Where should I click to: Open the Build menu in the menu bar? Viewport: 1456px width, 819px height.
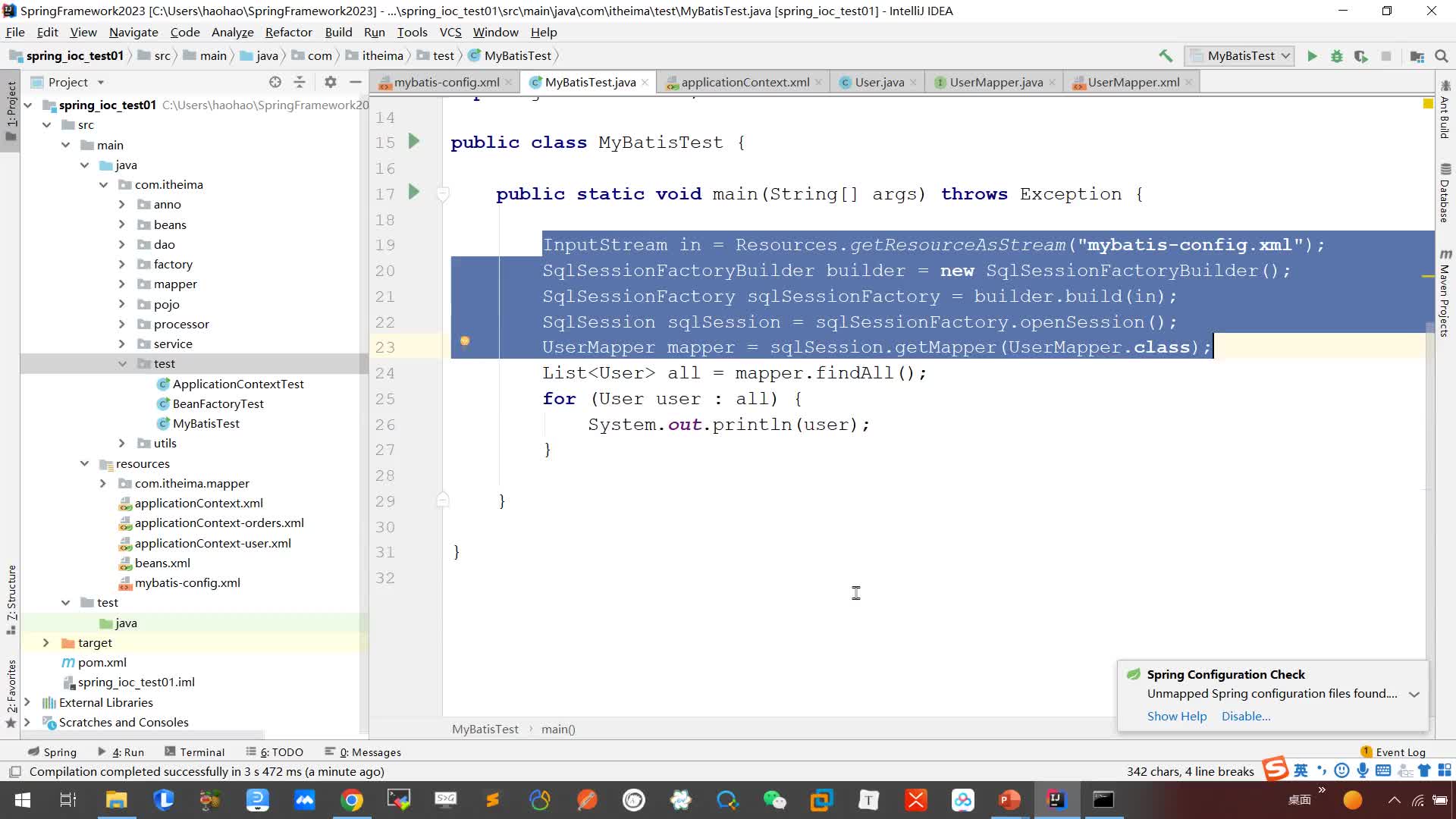(x=340, y=32)
